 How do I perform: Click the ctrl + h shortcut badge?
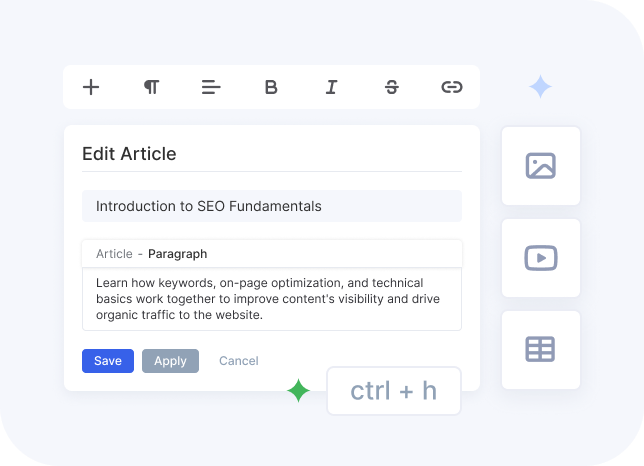coord(394,391)
